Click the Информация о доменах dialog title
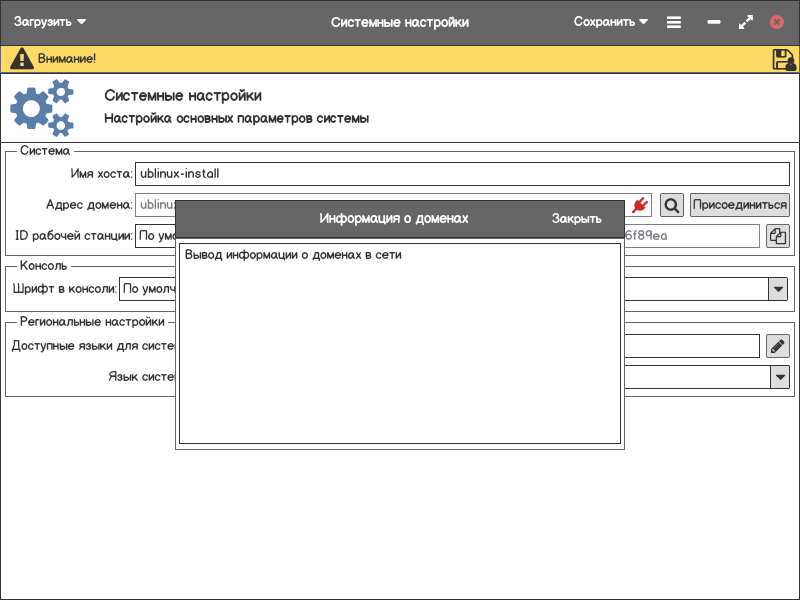This screenshot has width=800, height=600. coord(393,218)
